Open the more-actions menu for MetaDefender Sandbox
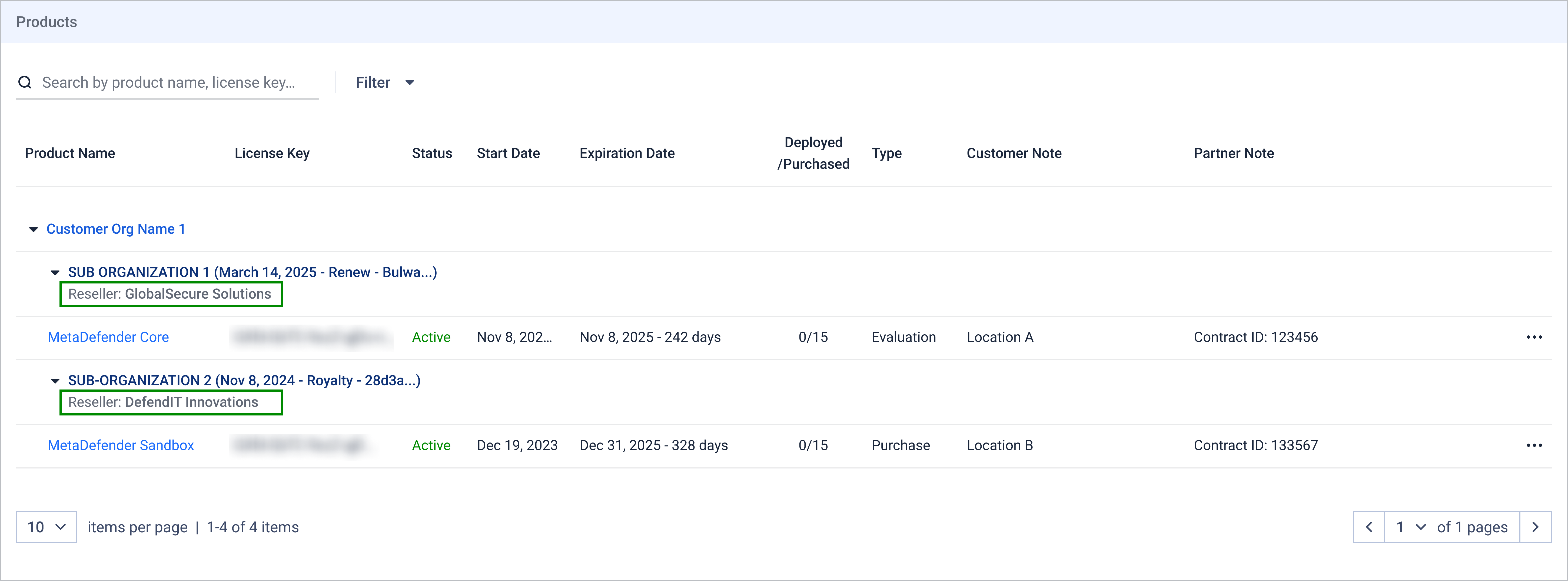 (x=1534, y=446)
